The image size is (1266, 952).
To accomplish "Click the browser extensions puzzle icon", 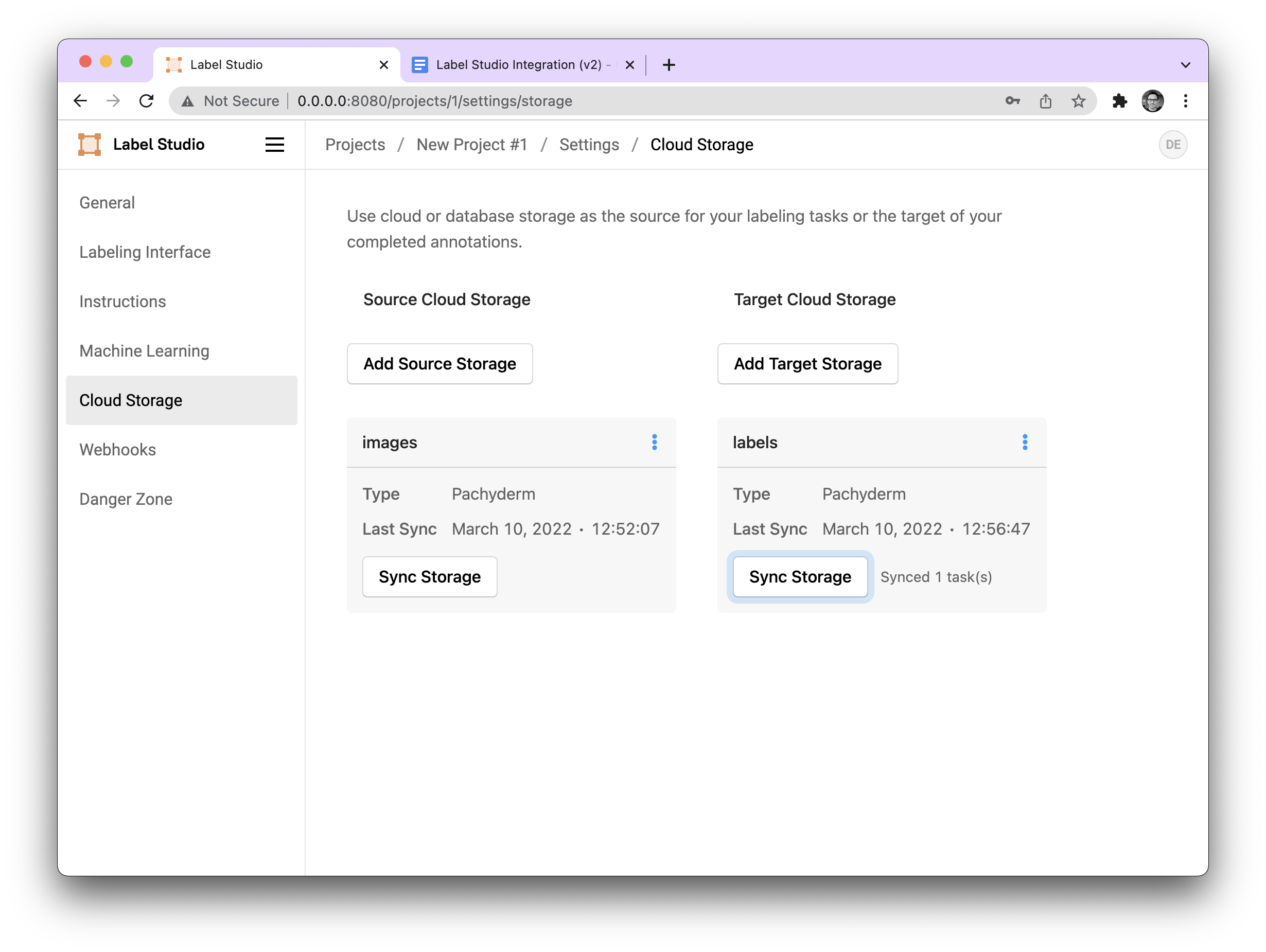I will [x=1119, y=100].
